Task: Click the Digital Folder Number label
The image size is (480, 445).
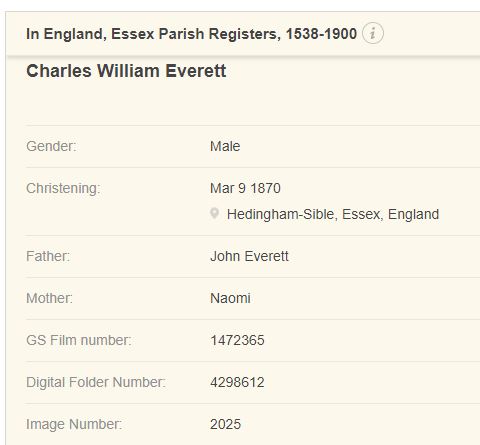Action: pos(96,382)
